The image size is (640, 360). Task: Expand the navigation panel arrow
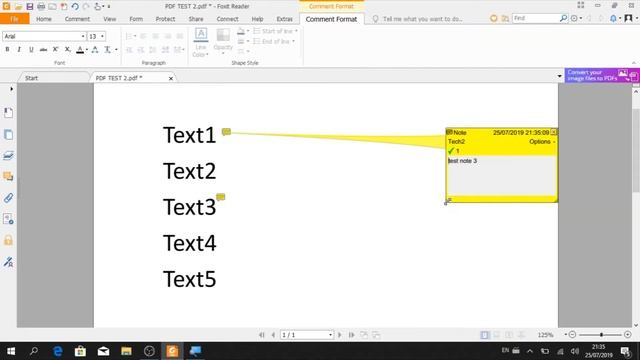tap(11, 89)
